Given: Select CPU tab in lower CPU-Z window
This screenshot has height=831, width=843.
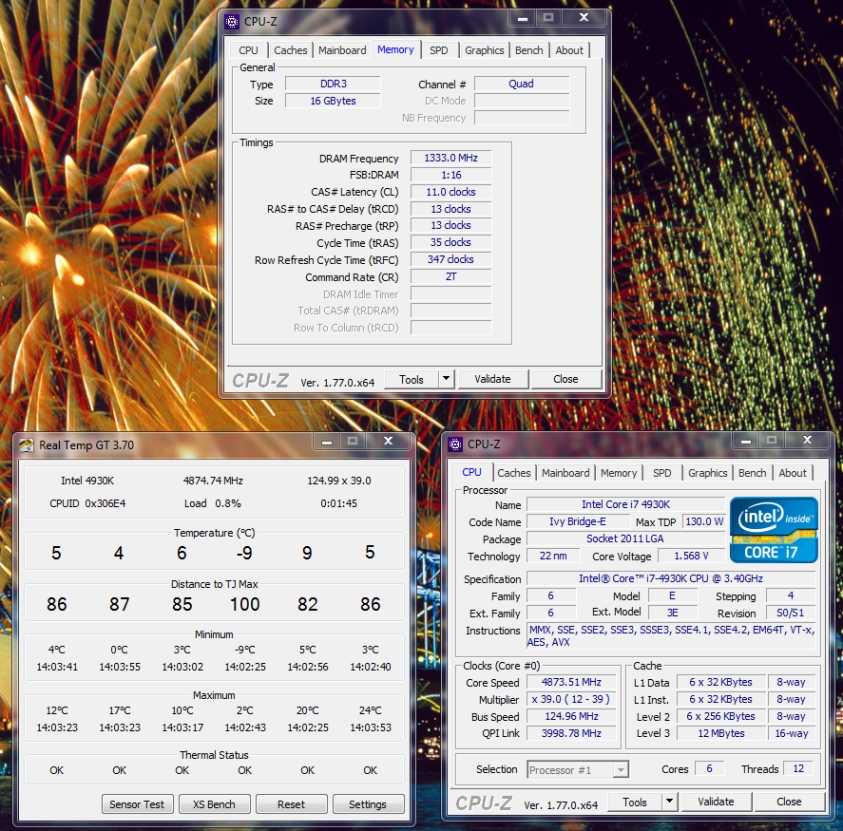Looking at the screenshot, I should click(471, 471).
